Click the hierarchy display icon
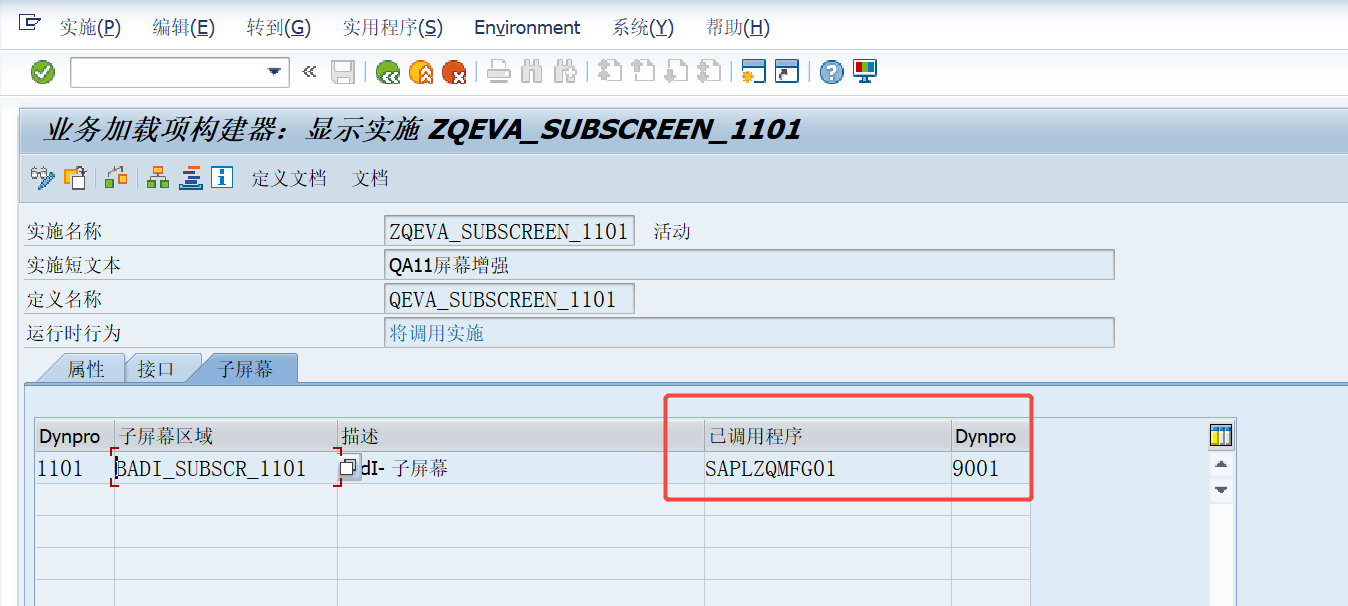1348x606 pixels. [157, 177]
